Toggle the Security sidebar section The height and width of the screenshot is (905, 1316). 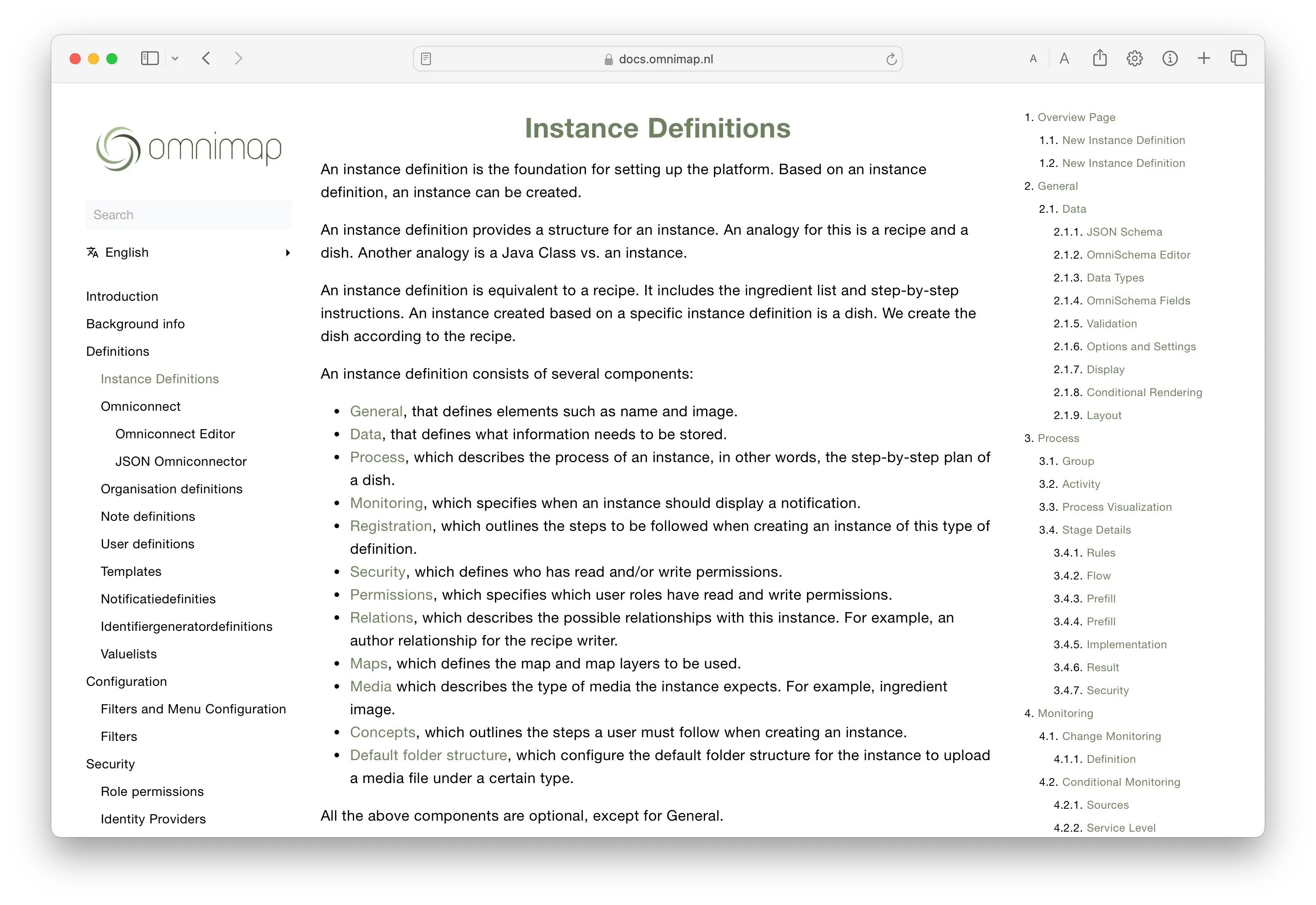(x=110, y=764)
